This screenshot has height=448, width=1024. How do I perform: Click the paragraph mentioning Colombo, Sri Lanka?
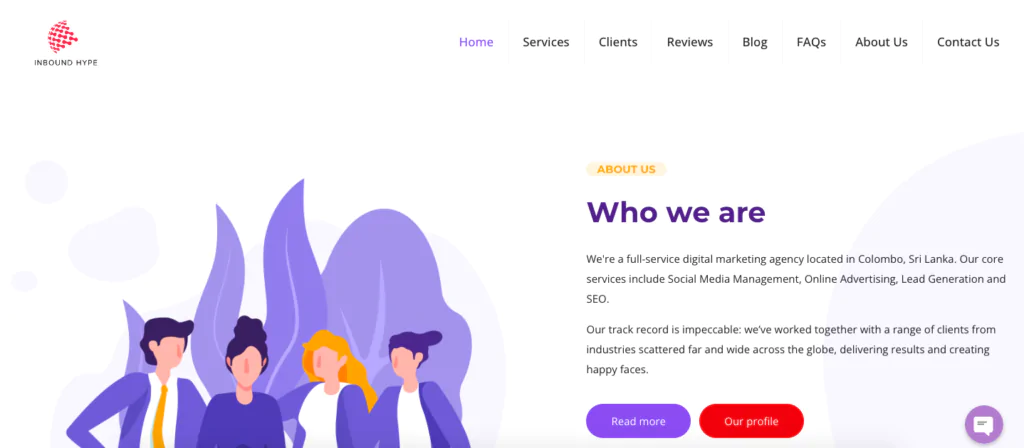(795, 279)
